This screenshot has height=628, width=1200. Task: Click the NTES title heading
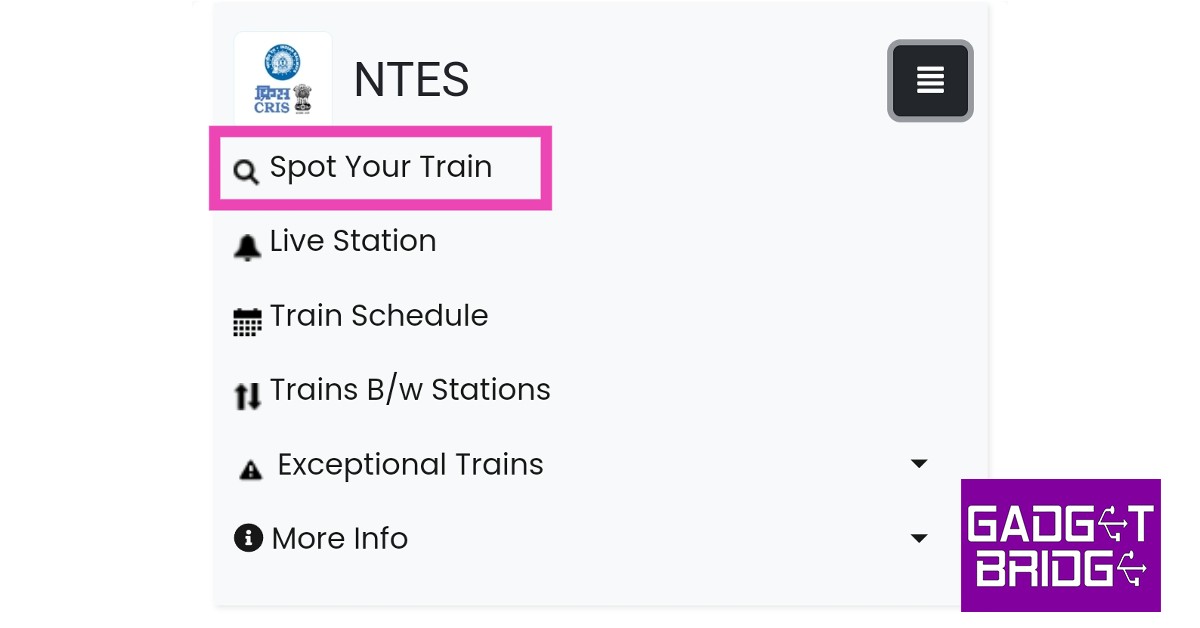pyautogui.click(x=411, y=79)
